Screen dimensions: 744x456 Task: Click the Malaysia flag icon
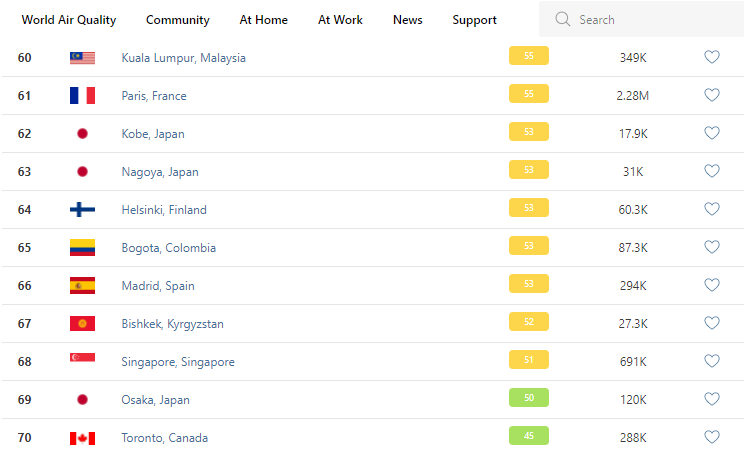tap(82, 58)
